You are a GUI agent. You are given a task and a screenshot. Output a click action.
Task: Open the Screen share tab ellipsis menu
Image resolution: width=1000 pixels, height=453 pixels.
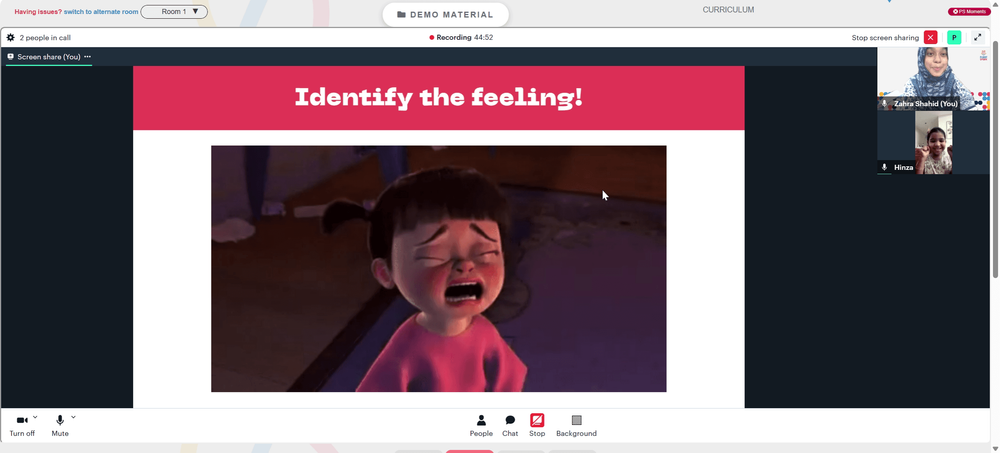[x=87, y=57]
